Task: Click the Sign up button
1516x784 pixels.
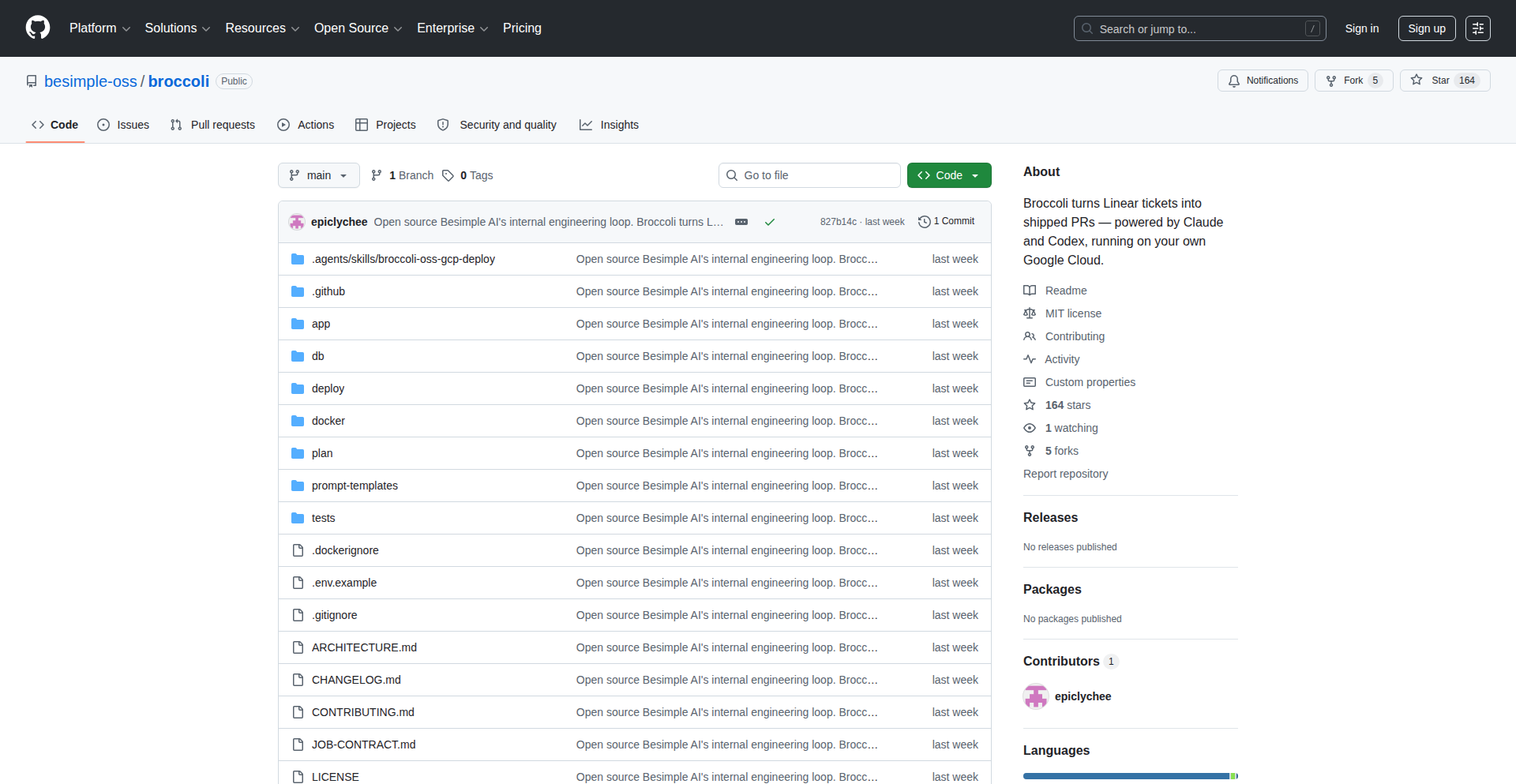Action: 1426,28
